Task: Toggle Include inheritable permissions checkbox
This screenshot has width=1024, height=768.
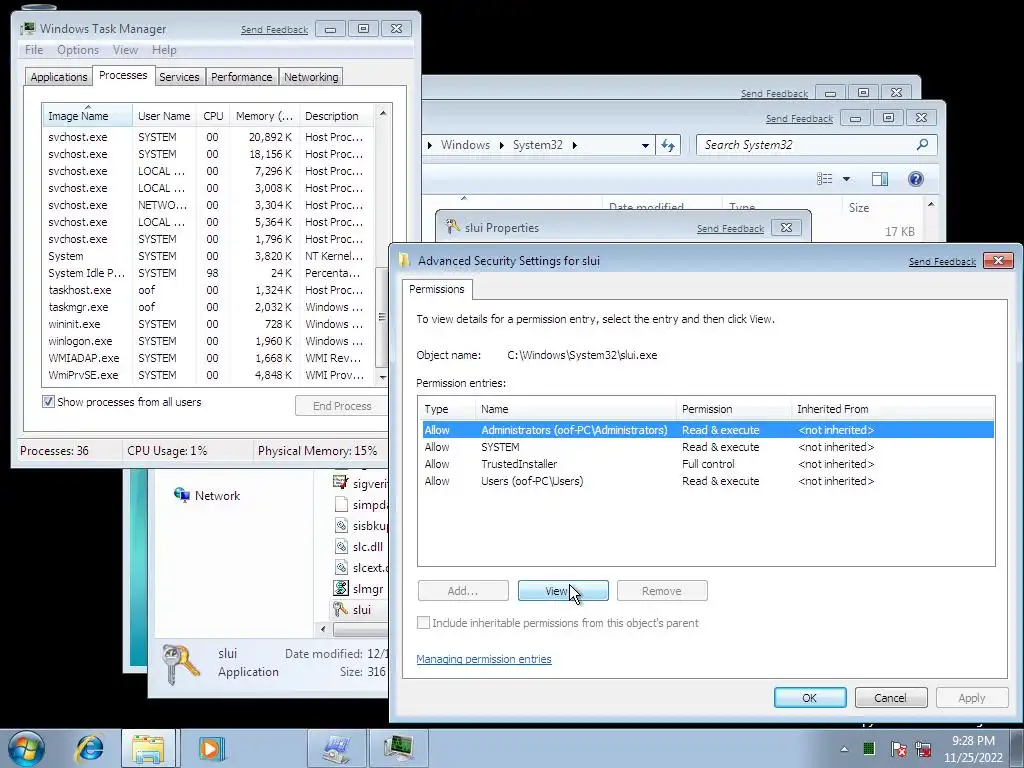Action: point(423,622)
